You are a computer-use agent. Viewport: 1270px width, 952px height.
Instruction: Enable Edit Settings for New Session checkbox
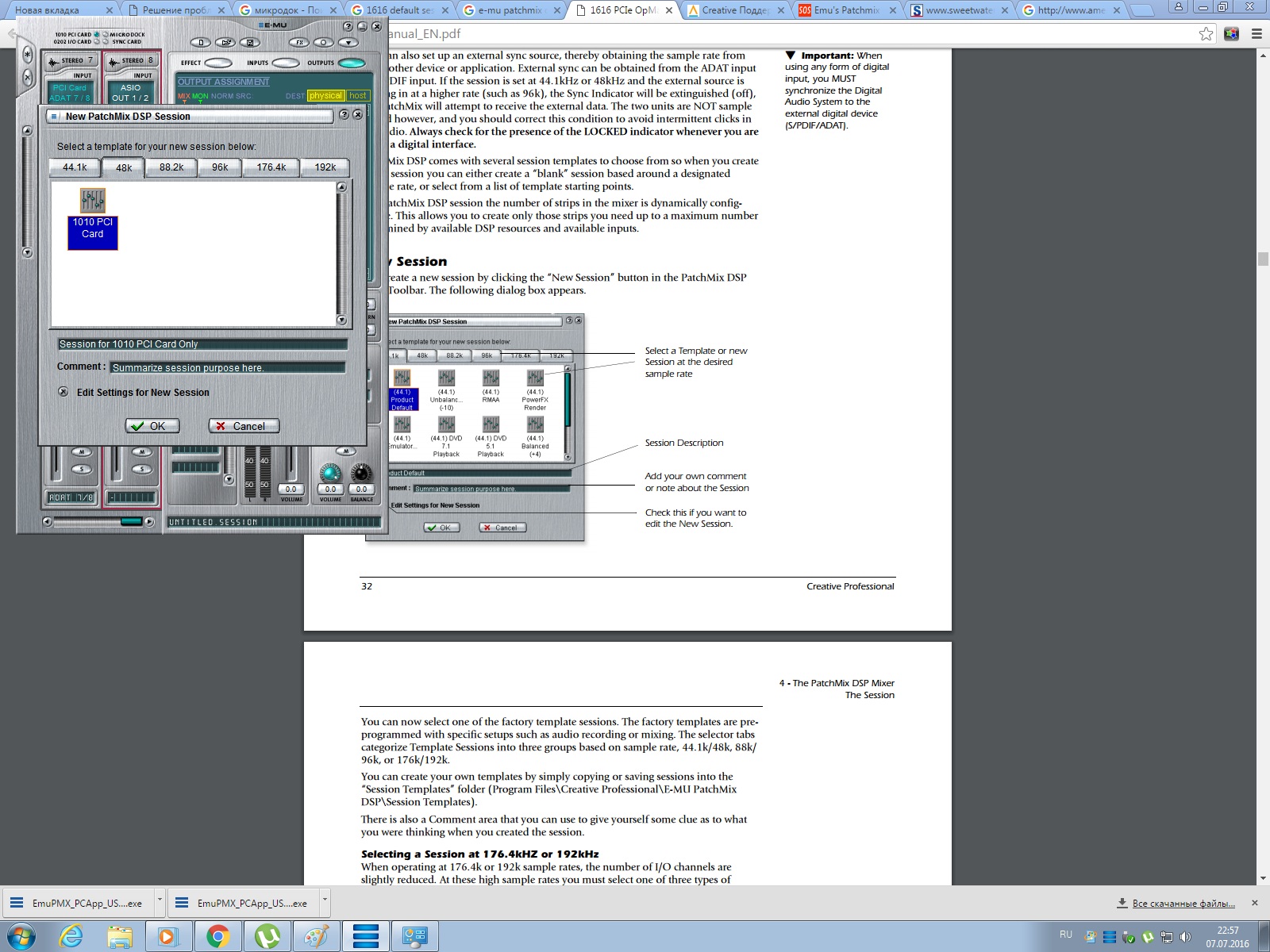(63, 392)
